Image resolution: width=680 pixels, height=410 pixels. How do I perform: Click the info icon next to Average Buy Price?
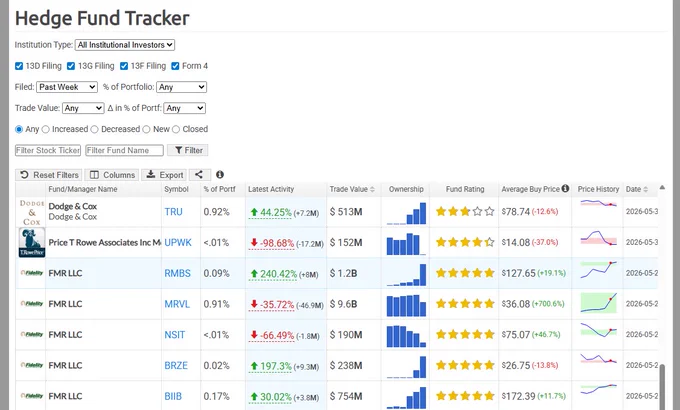(x=565, y=188)
